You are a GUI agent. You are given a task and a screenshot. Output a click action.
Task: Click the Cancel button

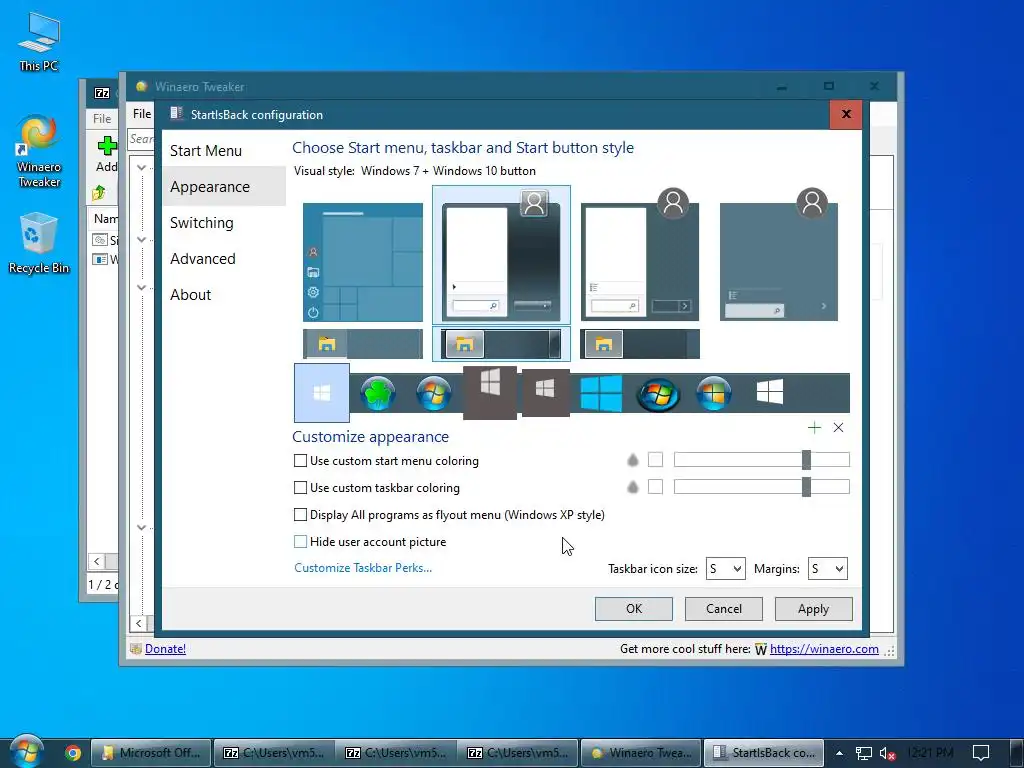724,609
